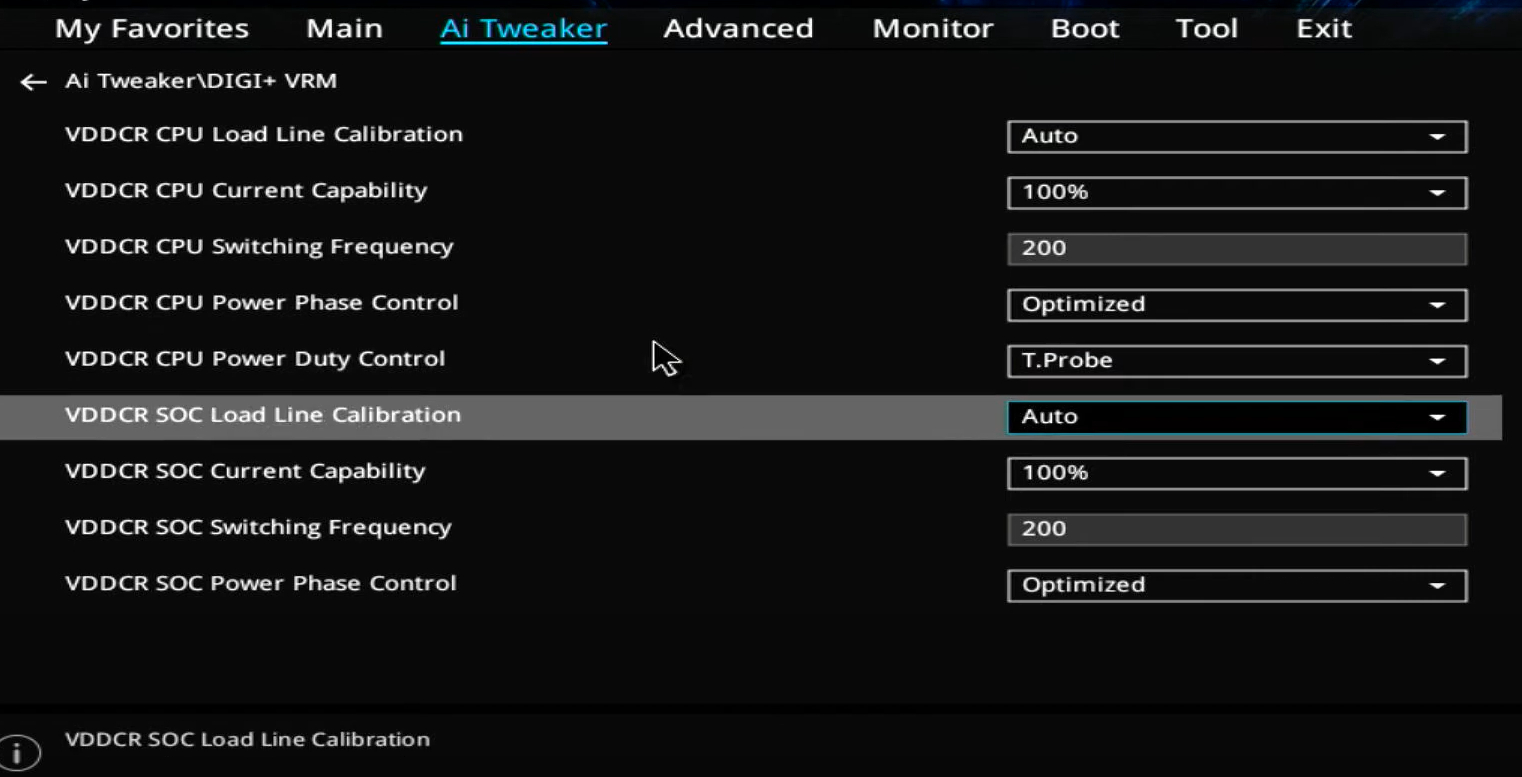
Task: Expand VDDCR CPU Load Line Calibration dropdown
Action: point(1236,136)
